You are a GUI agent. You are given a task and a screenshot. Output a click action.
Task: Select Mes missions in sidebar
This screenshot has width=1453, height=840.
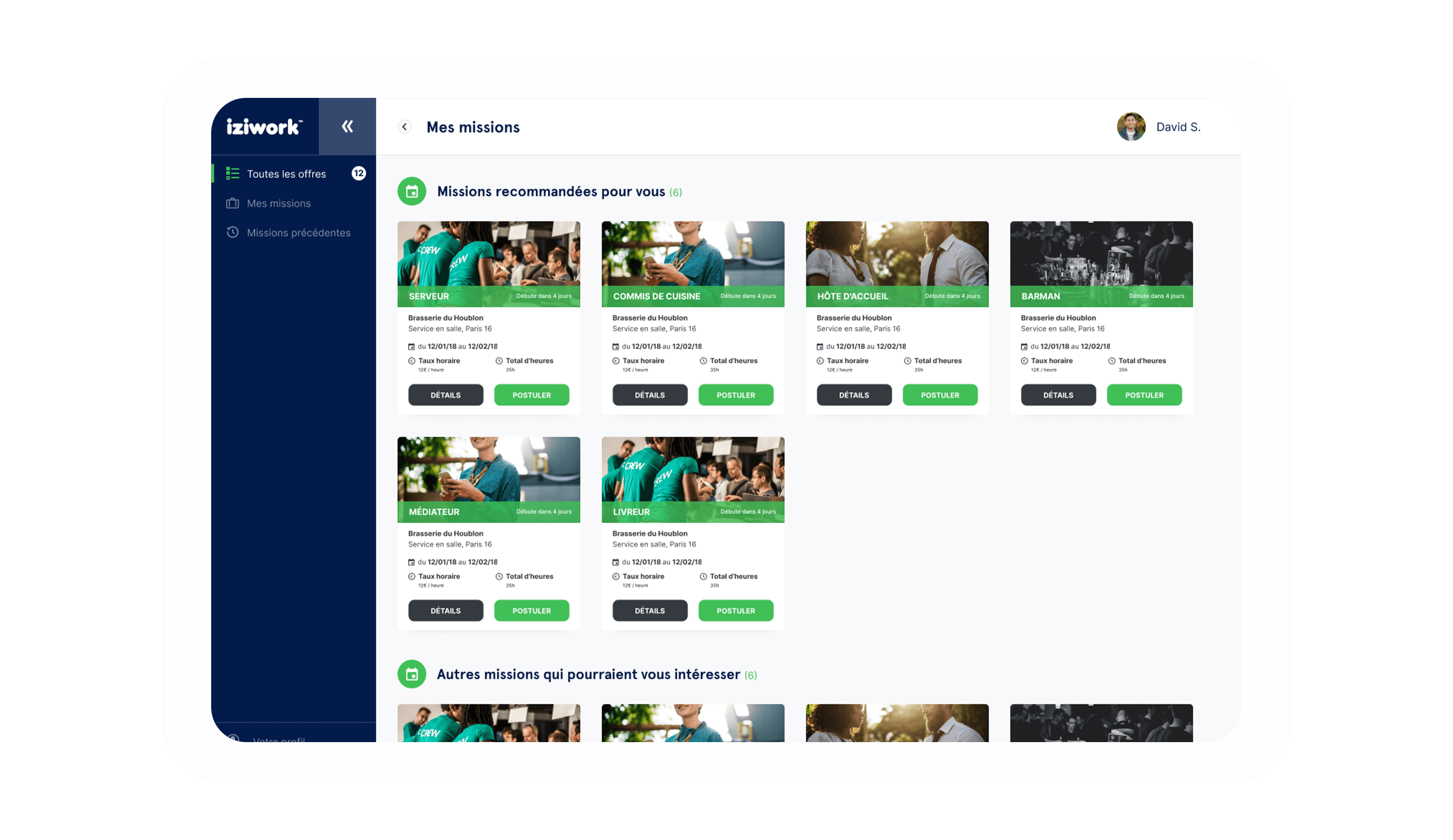278,203
